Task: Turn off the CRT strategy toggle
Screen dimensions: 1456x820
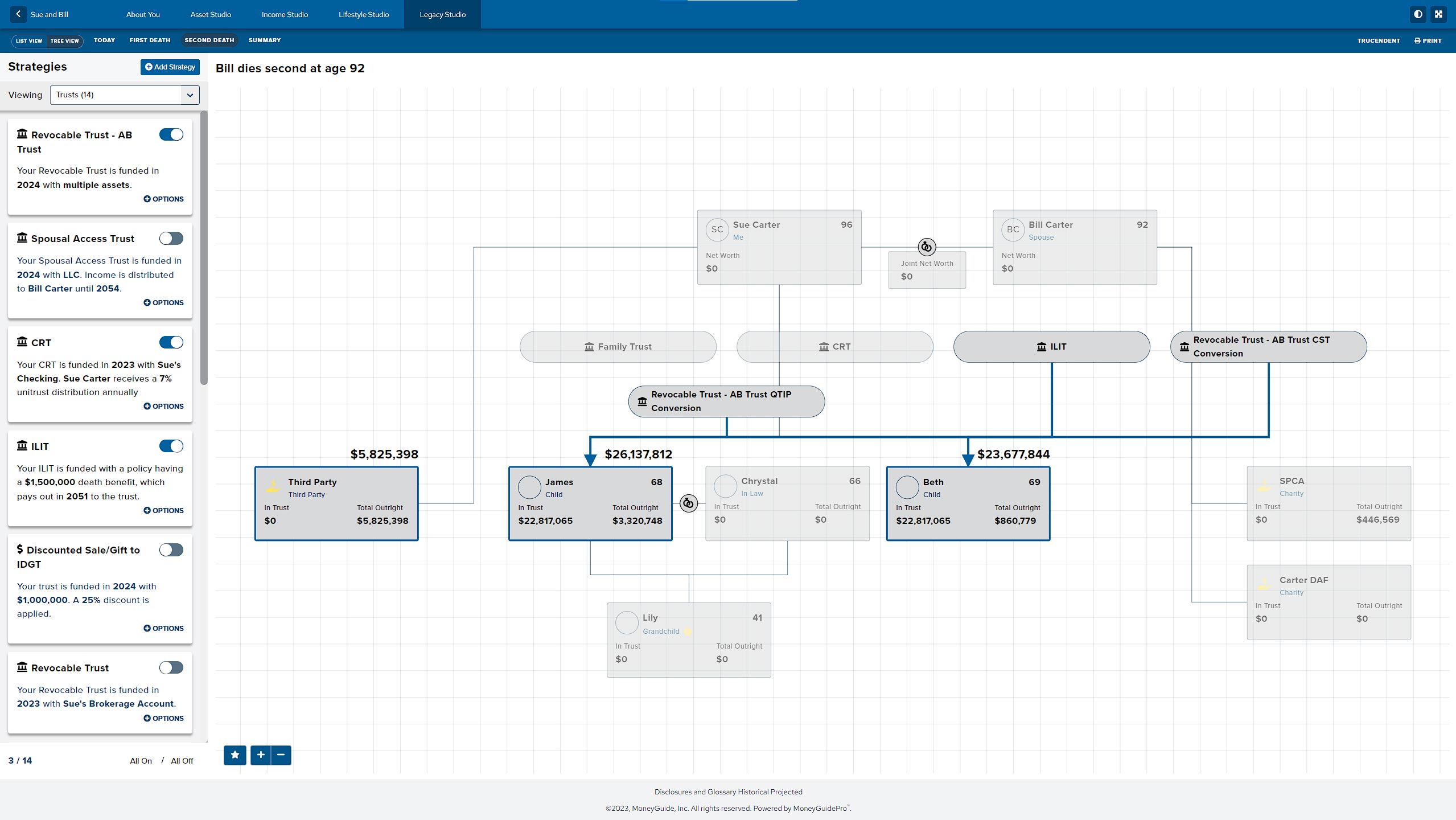Action: (171, 342)
